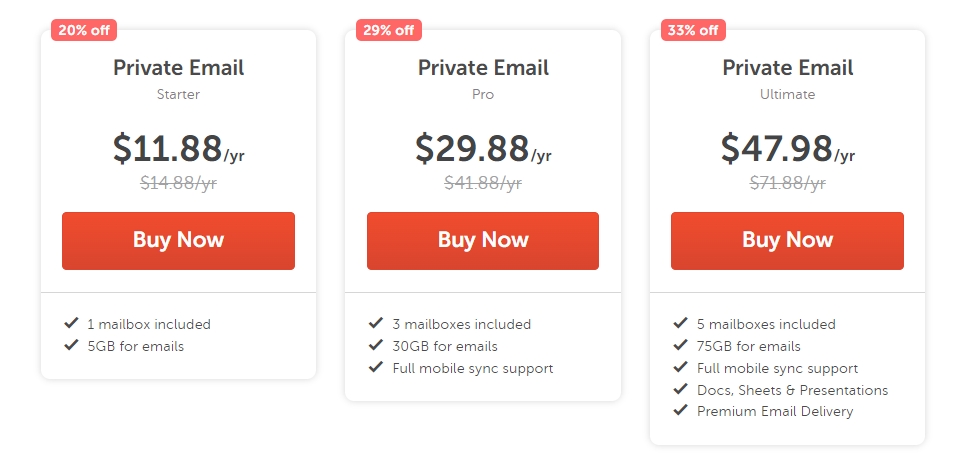The height and width of the screenshot is (458, 962).
Task: Click the "29% off" discount badge
Action: pos(388,30)
